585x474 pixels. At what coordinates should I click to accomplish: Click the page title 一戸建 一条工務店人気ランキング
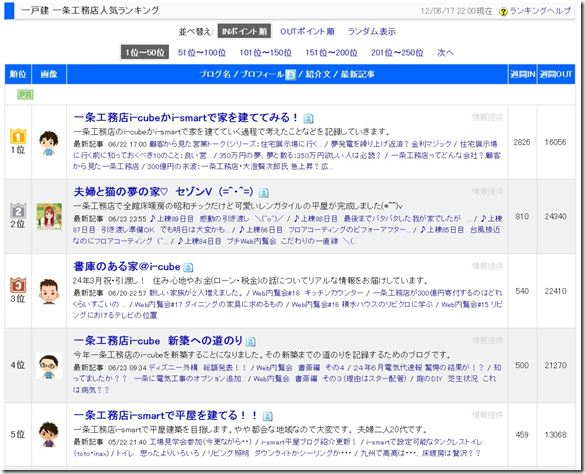(90, 10)
